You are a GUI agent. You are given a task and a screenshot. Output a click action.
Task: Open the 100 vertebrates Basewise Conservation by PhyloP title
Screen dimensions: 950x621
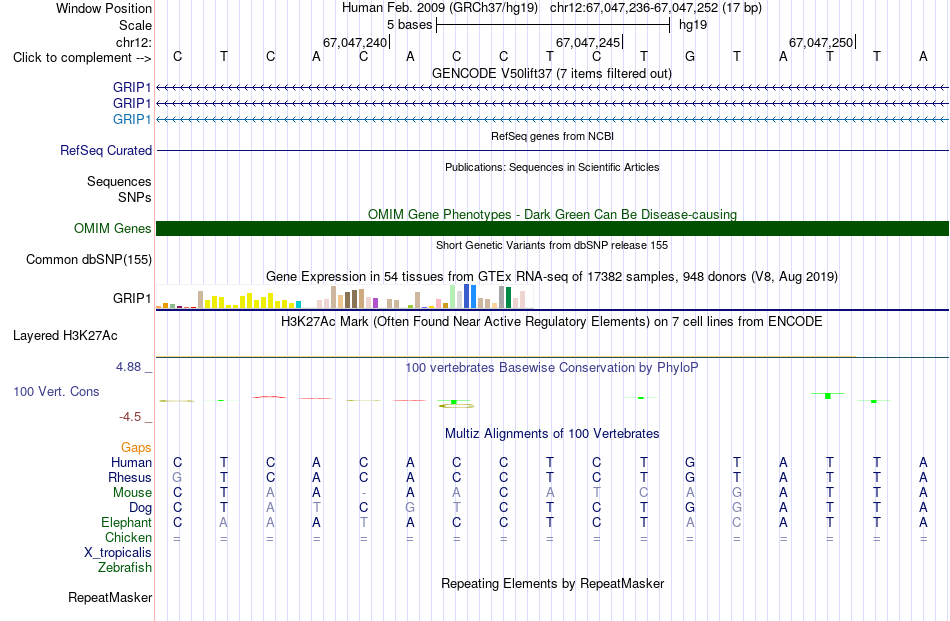[552, 368]
